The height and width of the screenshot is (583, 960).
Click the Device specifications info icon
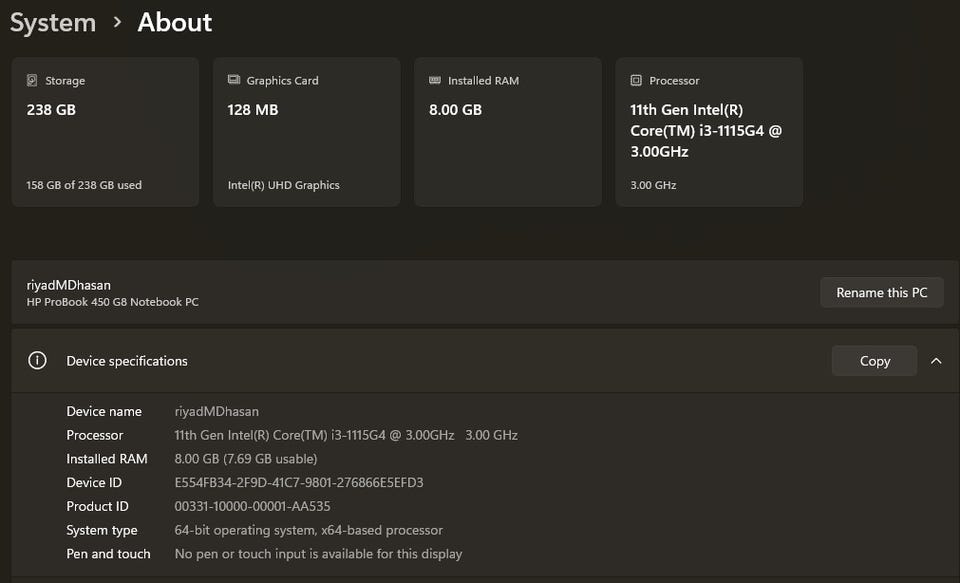point(37,361)
